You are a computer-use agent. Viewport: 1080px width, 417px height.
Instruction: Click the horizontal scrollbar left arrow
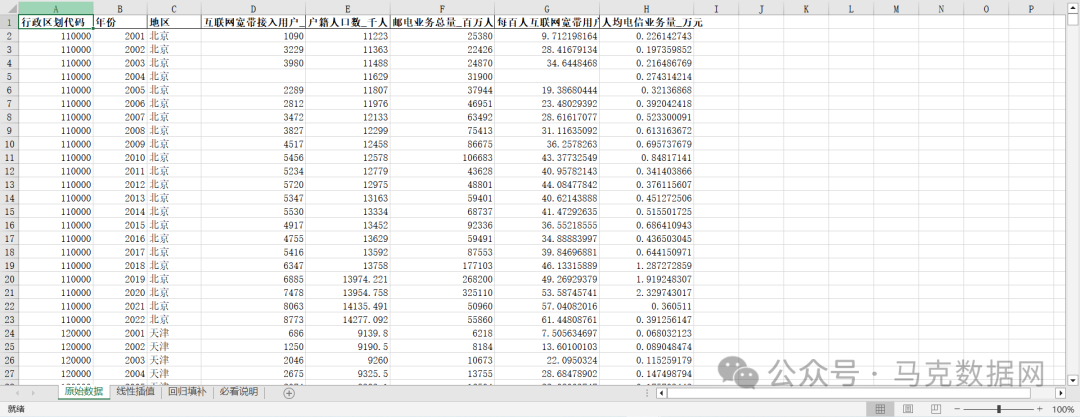point(661,393)
